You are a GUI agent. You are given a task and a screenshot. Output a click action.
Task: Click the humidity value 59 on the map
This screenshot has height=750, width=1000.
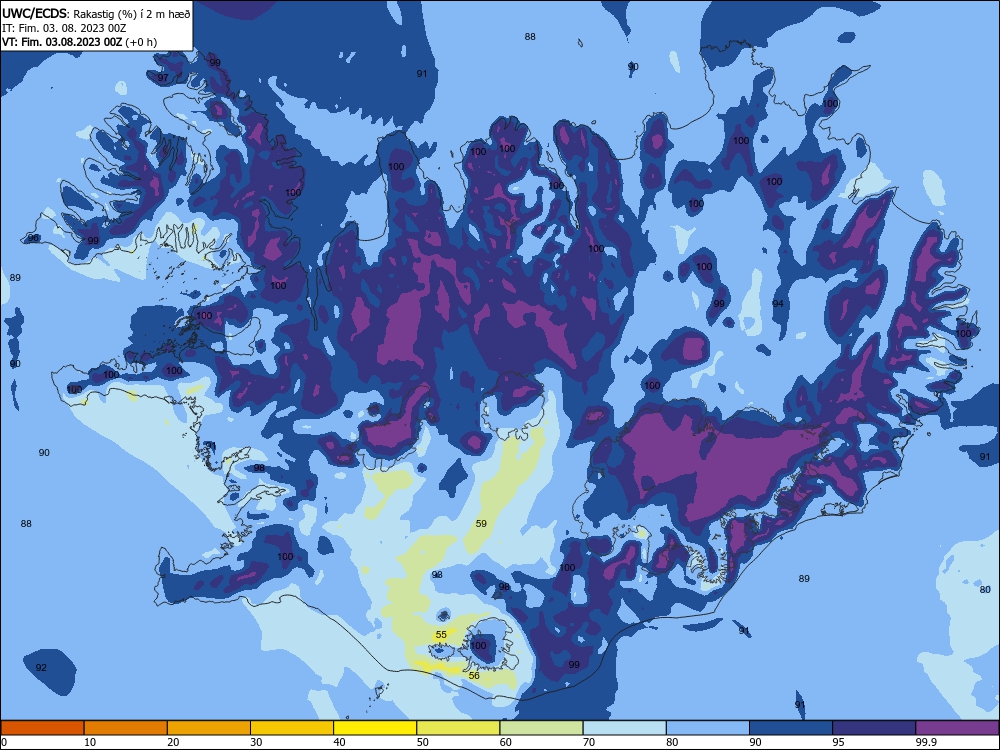[482, 524]
